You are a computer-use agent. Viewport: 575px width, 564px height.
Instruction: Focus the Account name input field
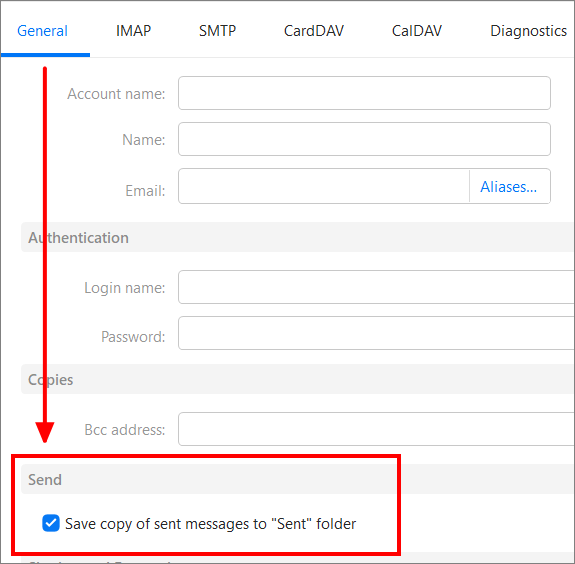[x=364, y=93]
